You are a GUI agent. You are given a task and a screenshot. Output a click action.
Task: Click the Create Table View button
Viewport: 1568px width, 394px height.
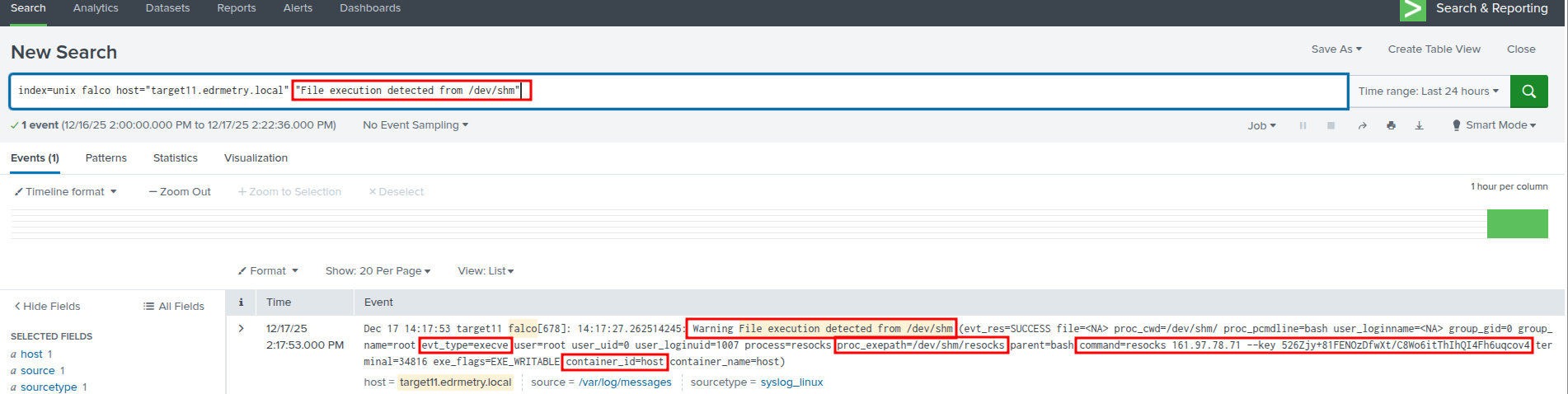(1434, 49)
